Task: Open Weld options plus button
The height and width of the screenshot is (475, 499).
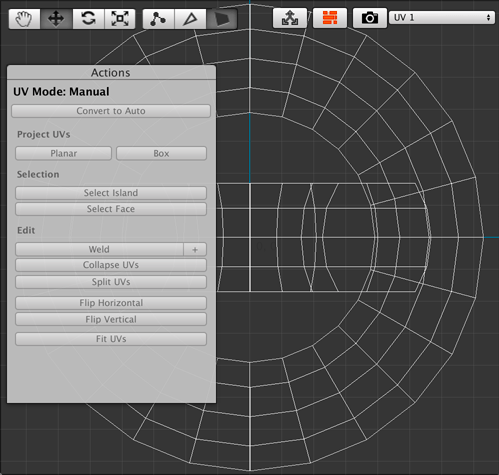Action: coord(195,249)
